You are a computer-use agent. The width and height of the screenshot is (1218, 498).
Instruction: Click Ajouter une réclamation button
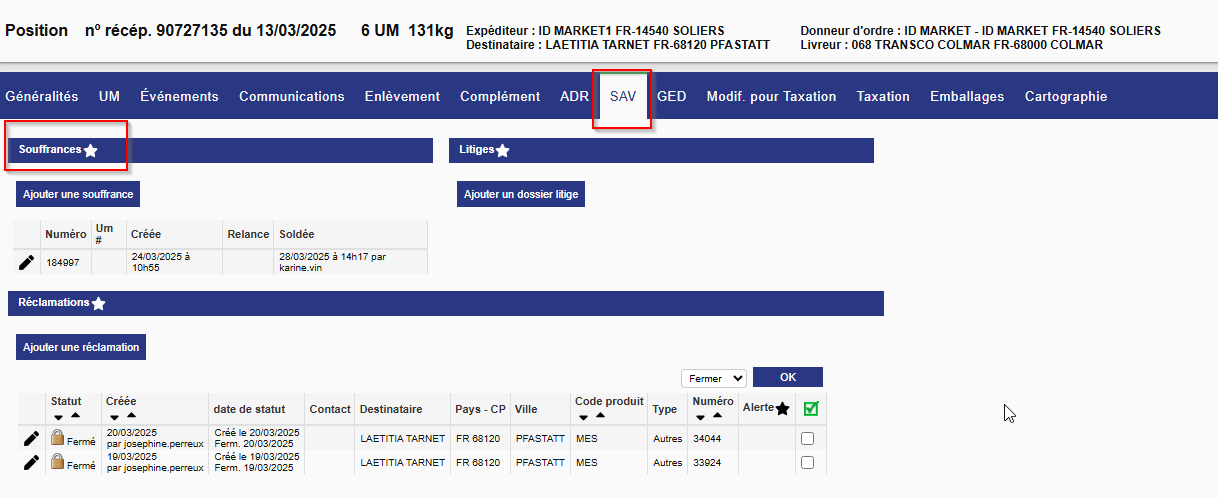click(81, 347)
